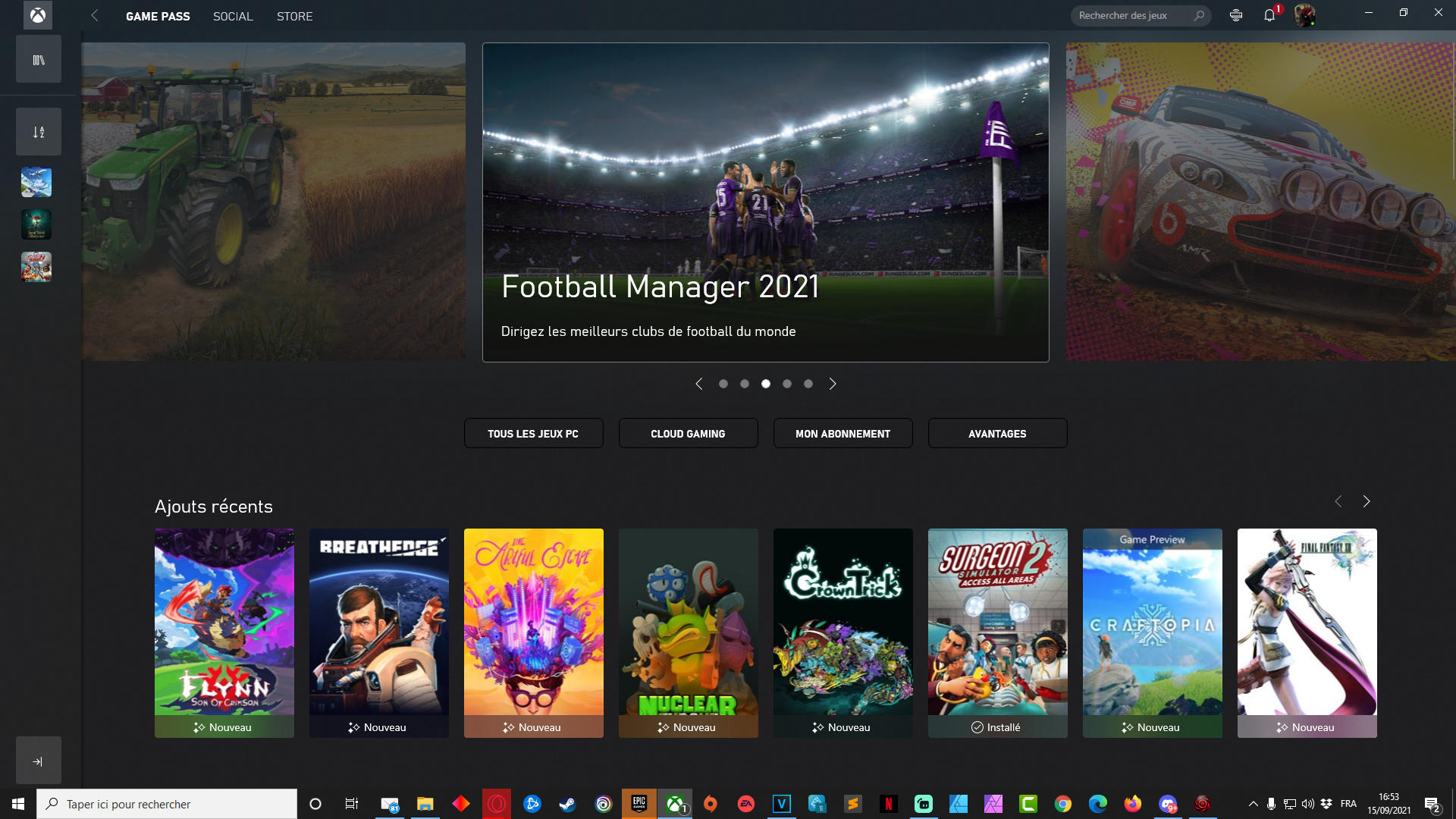Open the print/device icon near notifications

tap(1236, 15)
